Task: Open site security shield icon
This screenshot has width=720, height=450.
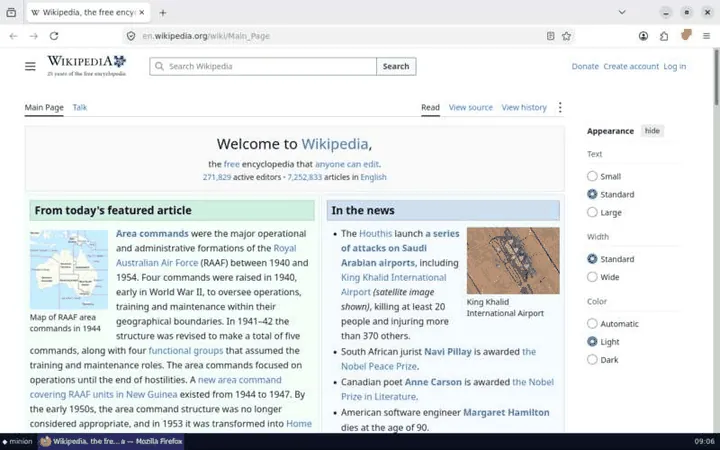Action: click(x=131, y=36)
